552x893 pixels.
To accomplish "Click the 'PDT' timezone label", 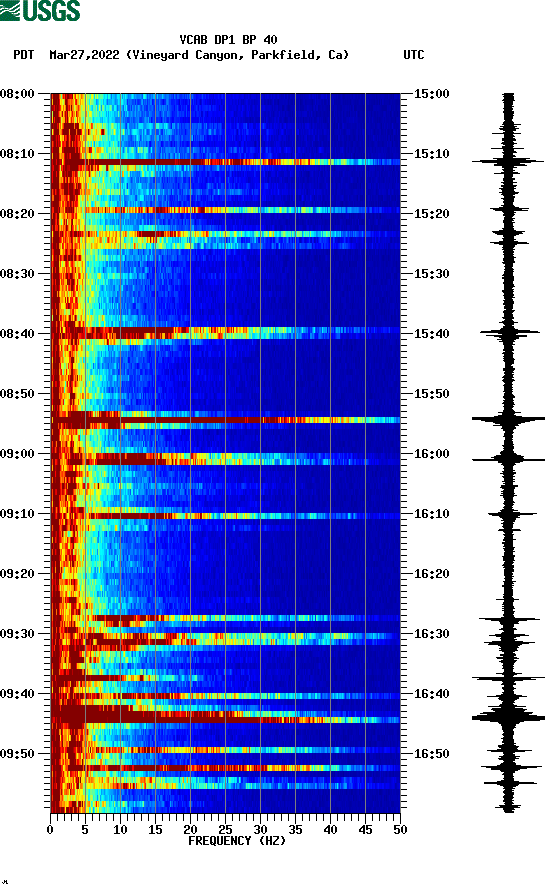I will tap(23, 55).
